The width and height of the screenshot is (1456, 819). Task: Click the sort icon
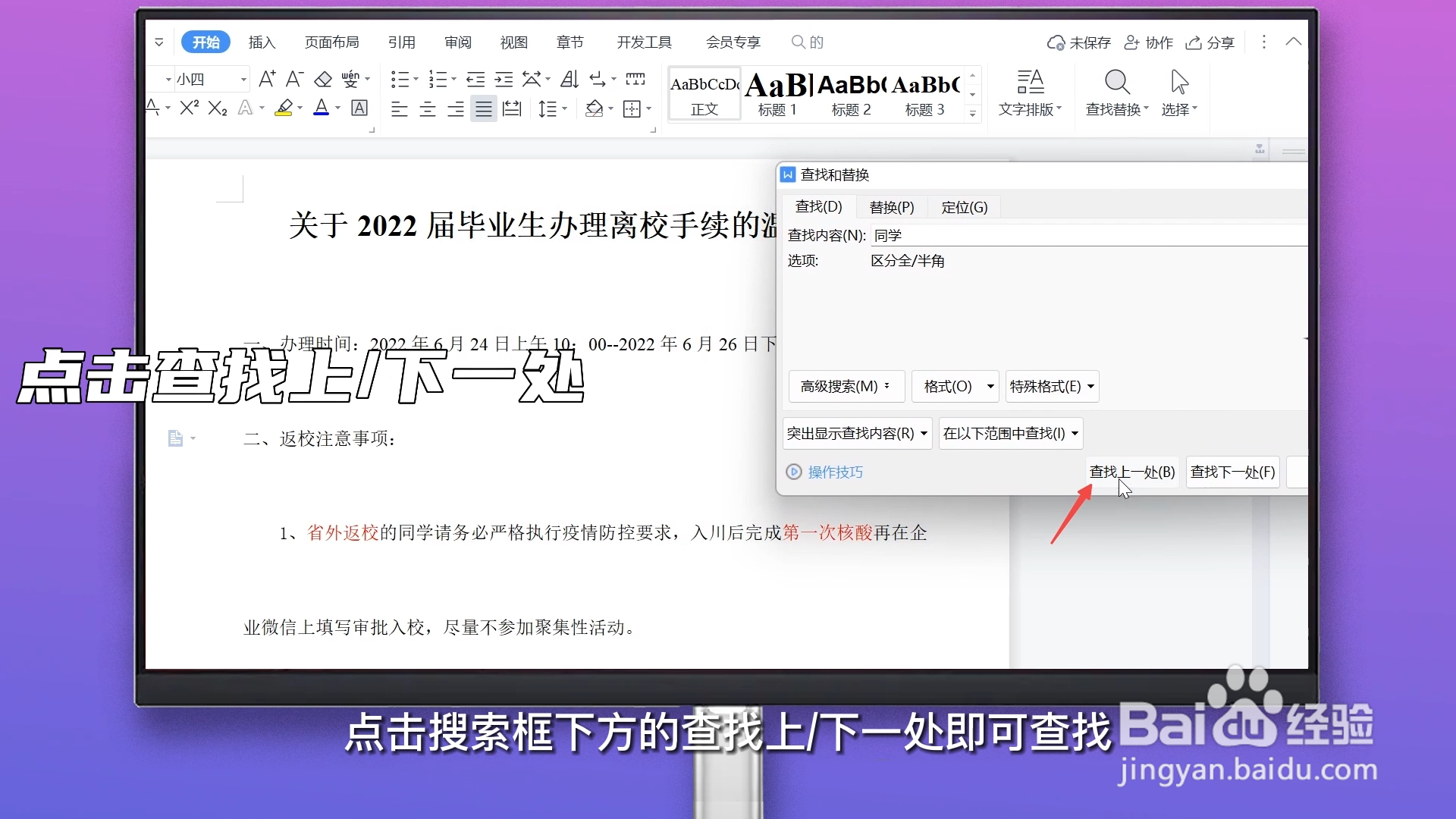570,79
